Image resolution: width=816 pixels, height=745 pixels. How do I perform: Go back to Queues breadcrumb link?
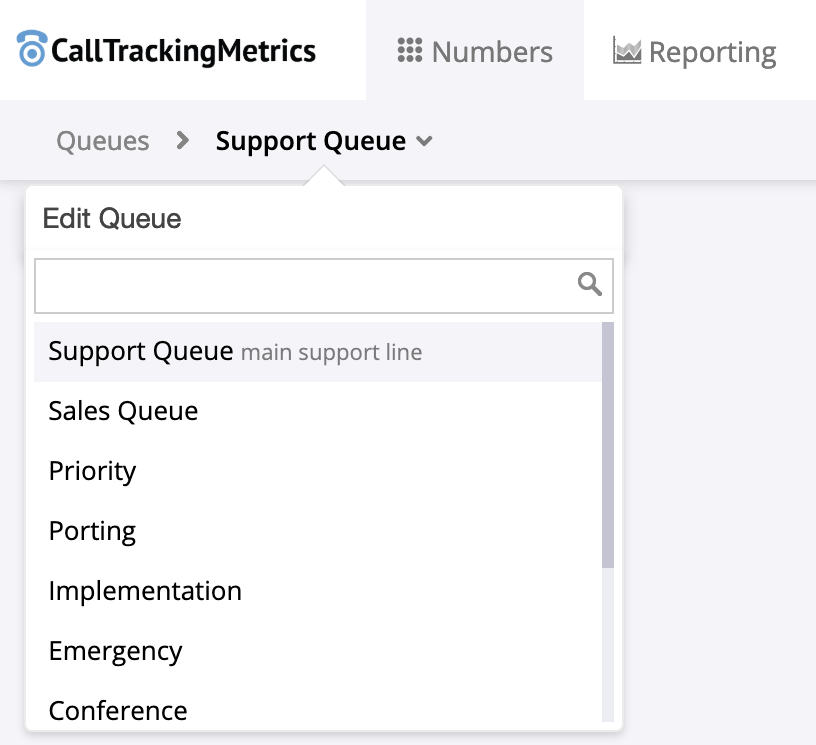pyautogui.click(x=103, y=141)
